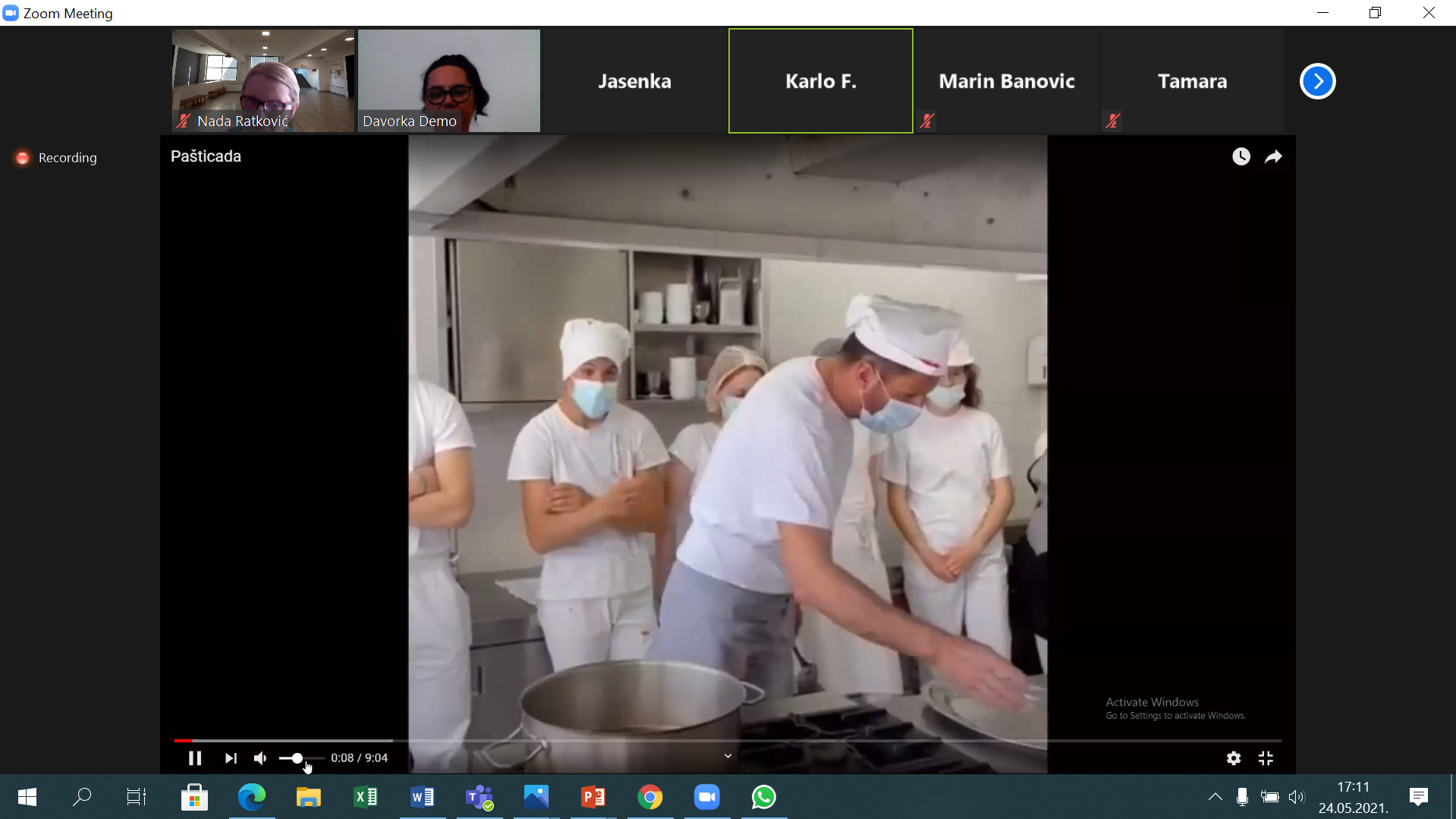Switch to Microsoft Edge on taskbar
1456x819 pixels.
pyautogui.click(x=252, y=797)
